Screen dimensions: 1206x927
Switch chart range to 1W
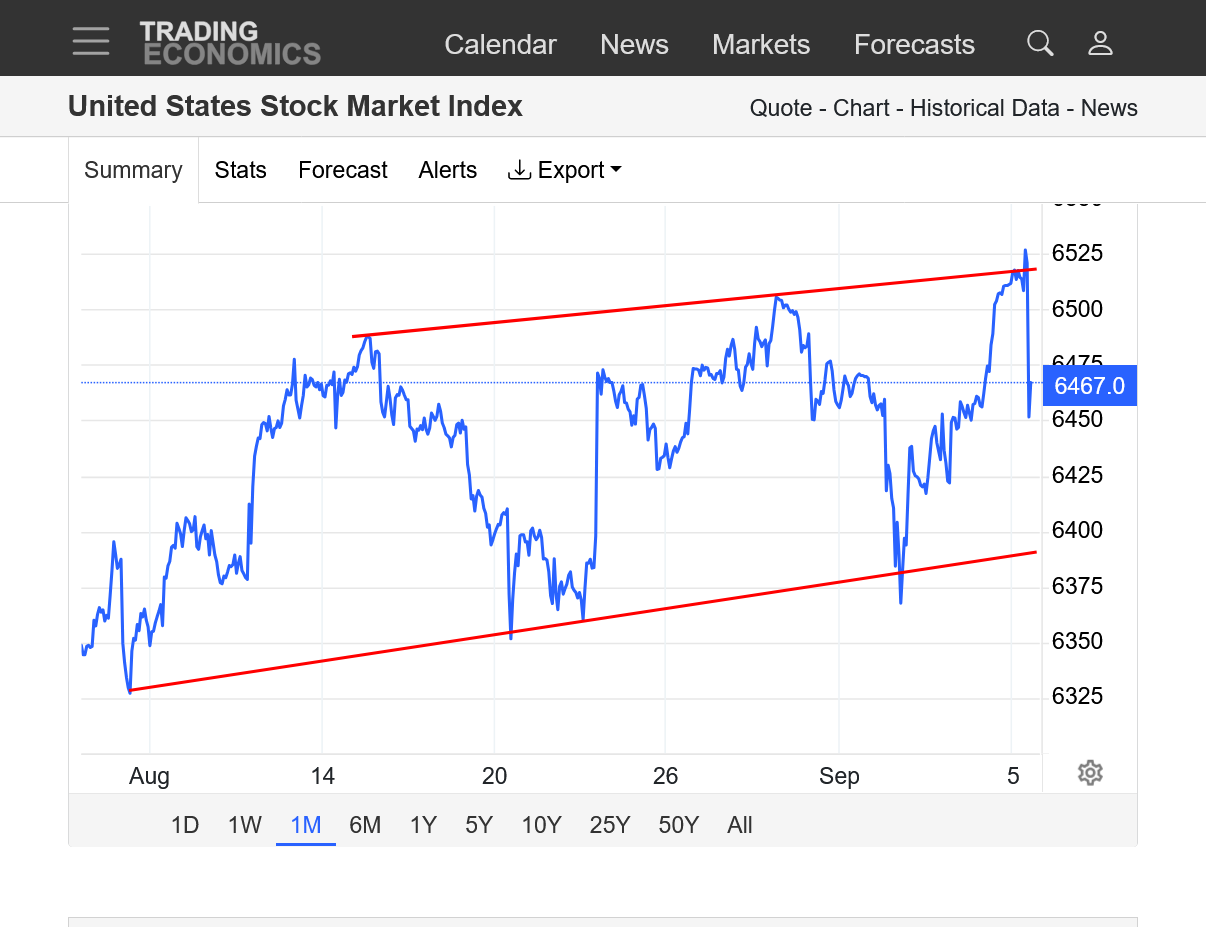click(245, 825)
